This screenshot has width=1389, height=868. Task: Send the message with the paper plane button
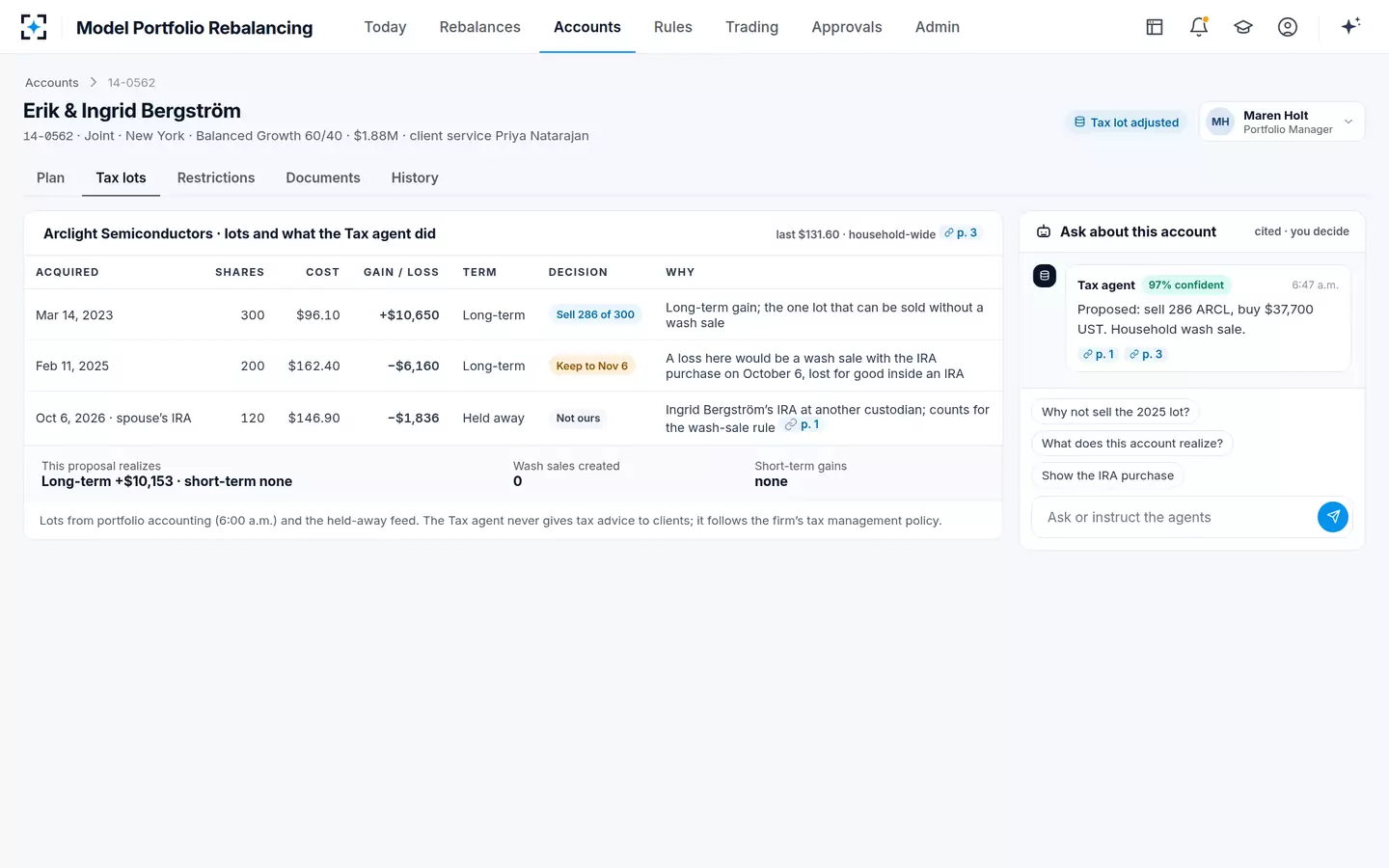[1333, 517]
